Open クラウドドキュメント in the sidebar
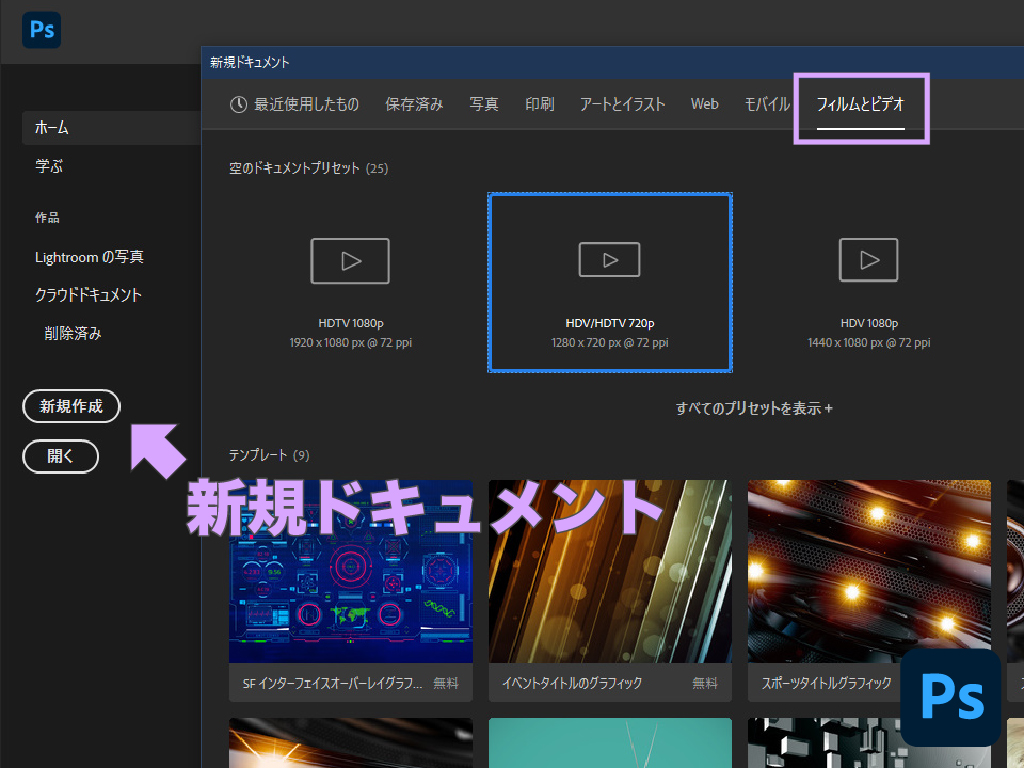This screenshot has width=1024, height=768. [88, 295]
